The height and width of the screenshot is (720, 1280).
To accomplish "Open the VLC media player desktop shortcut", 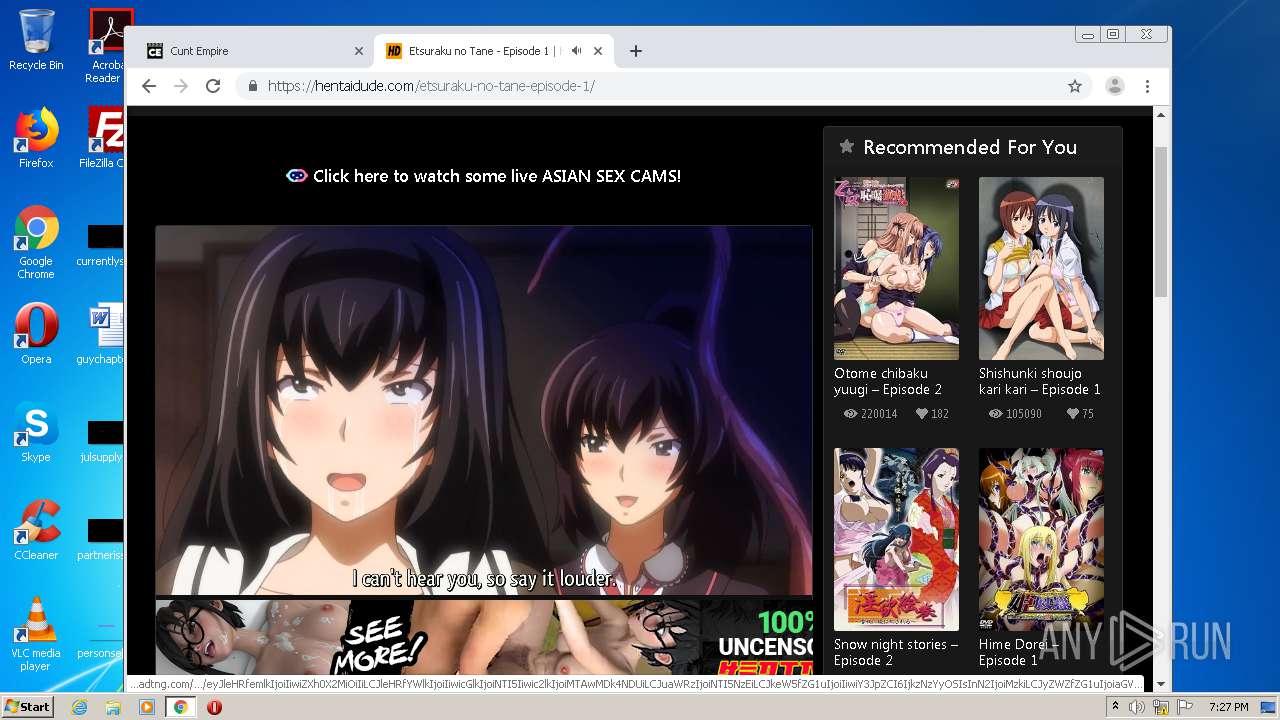I will pos(36,634).
